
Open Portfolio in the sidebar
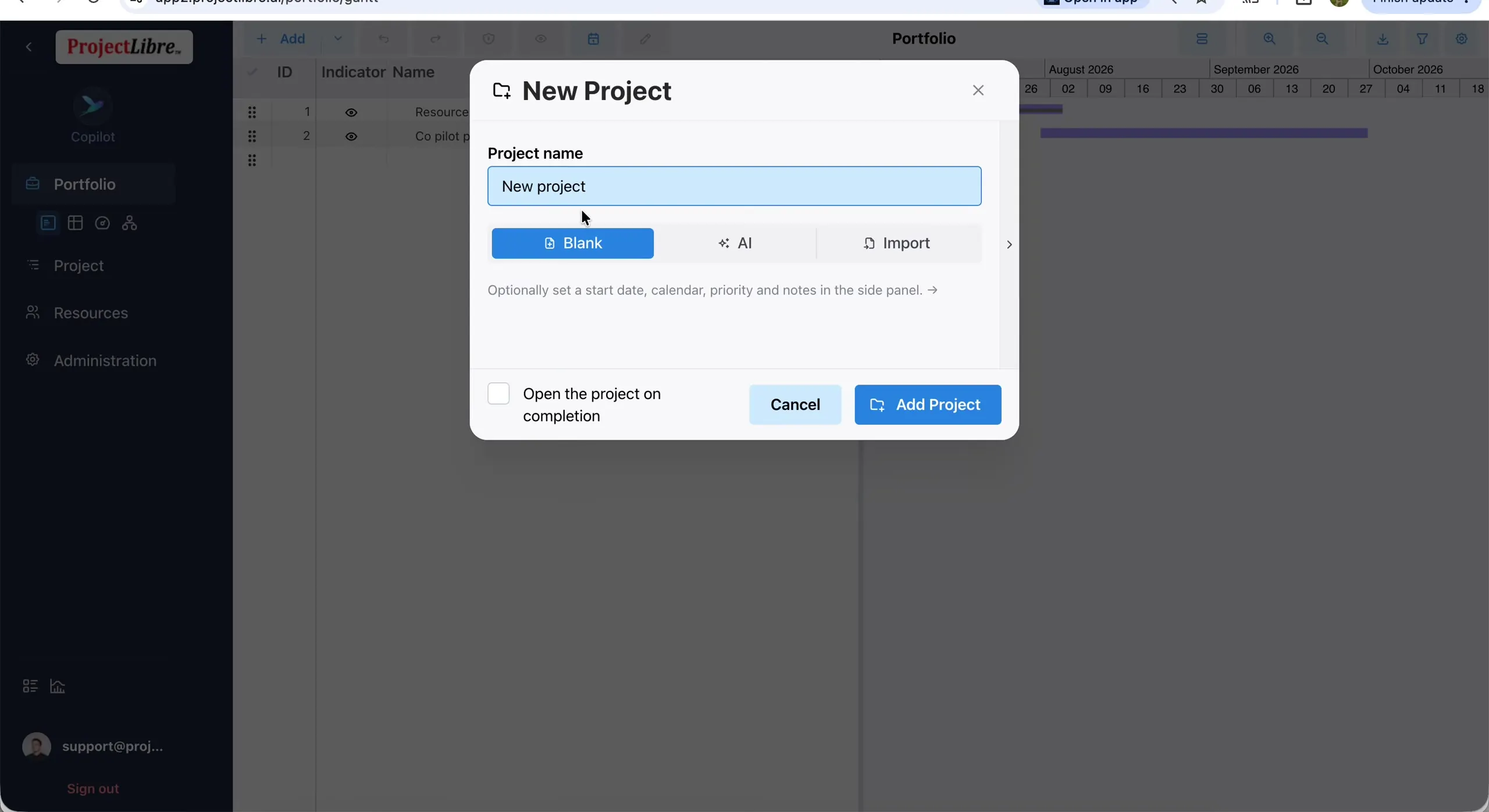pos(93,184)
